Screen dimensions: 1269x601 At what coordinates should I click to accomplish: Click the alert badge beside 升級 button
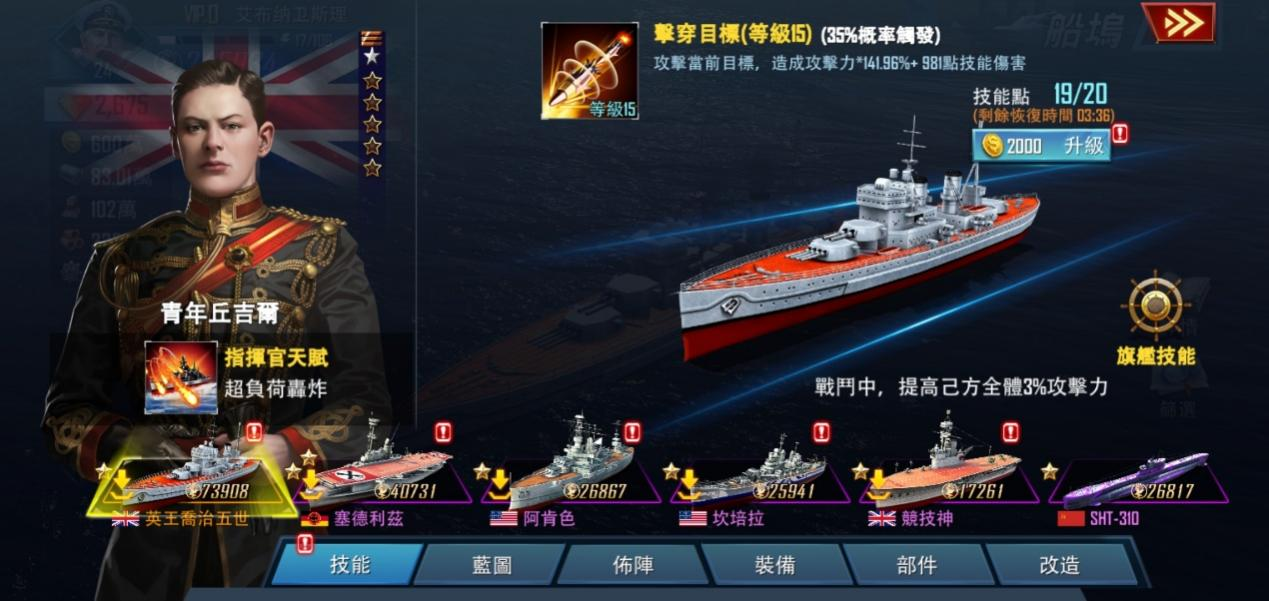(x=1120, y=133)
